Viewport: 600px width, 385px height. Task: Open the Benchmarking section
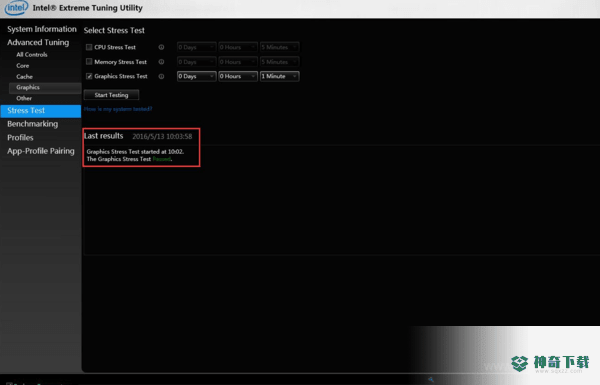click(x=33, y=124)
